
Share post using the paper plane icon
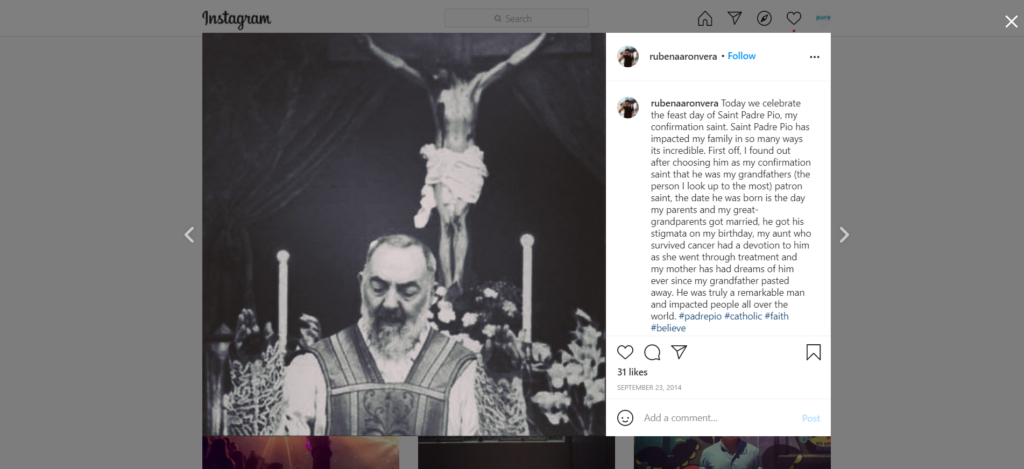(679, 352)
